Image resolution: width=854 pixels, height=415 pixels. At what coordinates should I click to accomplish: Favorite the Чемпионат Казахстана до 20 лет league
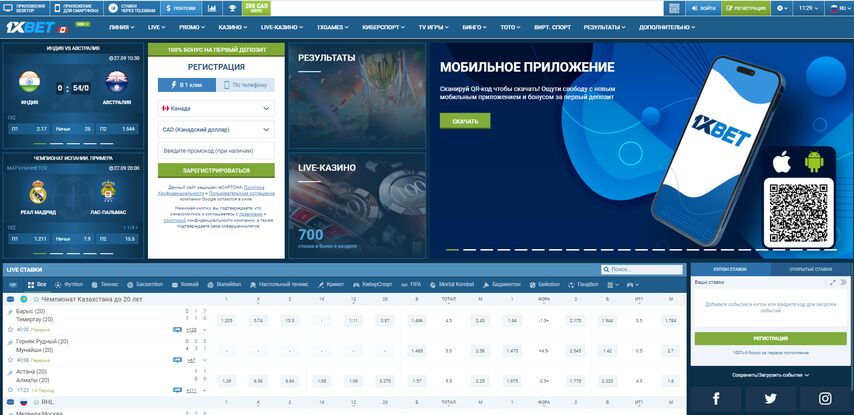pyautogui.click(x=36, y=300)
